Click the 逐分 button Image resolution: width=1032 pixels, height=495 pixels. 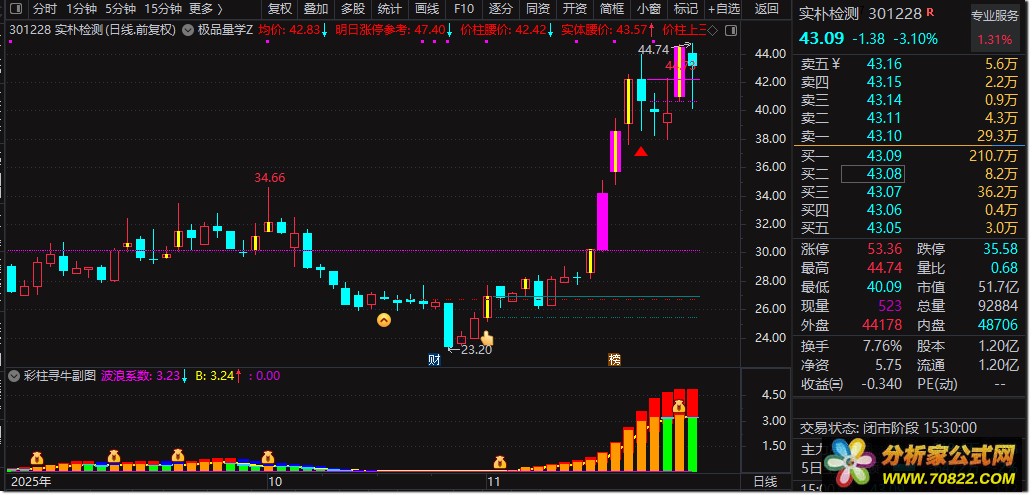pyautogui.click(x=501, y=9)
